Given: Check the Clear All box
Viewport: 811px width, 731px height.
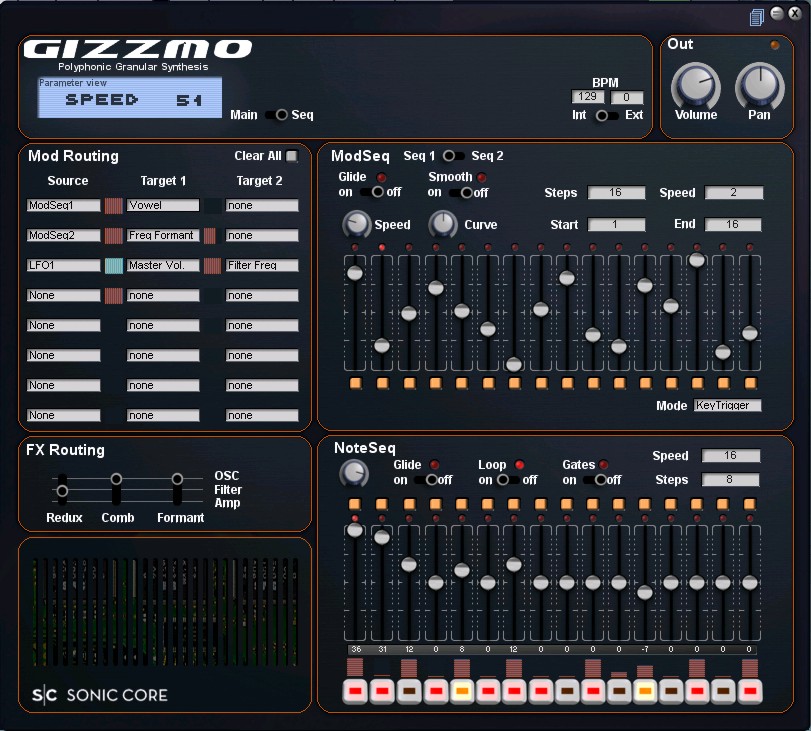Looking at the screenshot, I should click(x=292, y=156).
